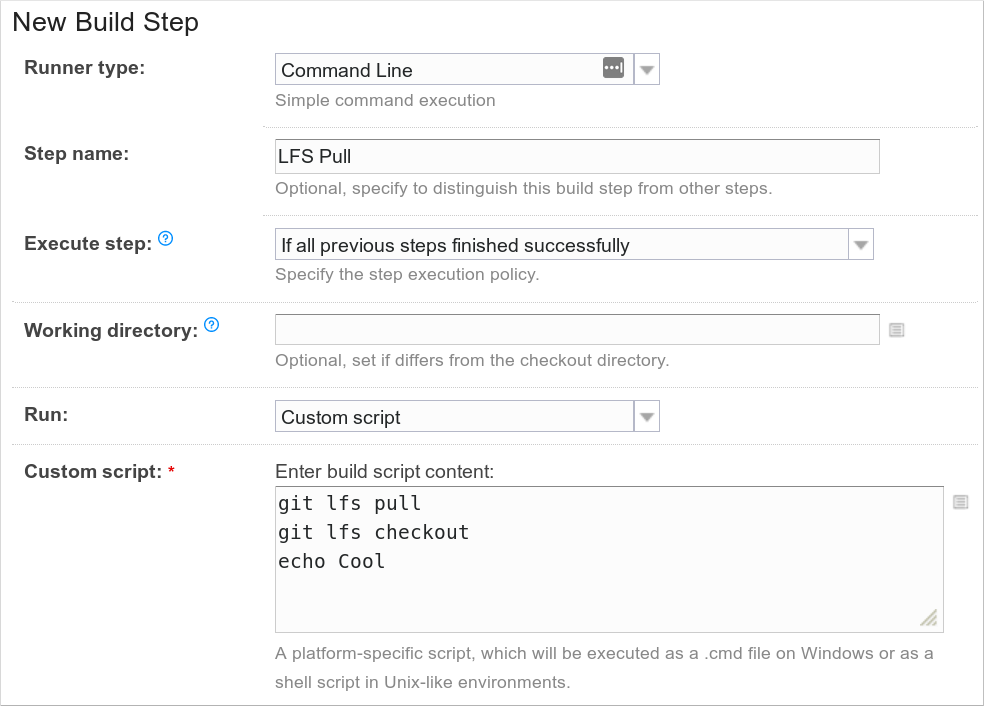The height and width of the screenshot is (706, 984).
Task: Focus the empty Working directory field
Action: (x=577, y=330)
